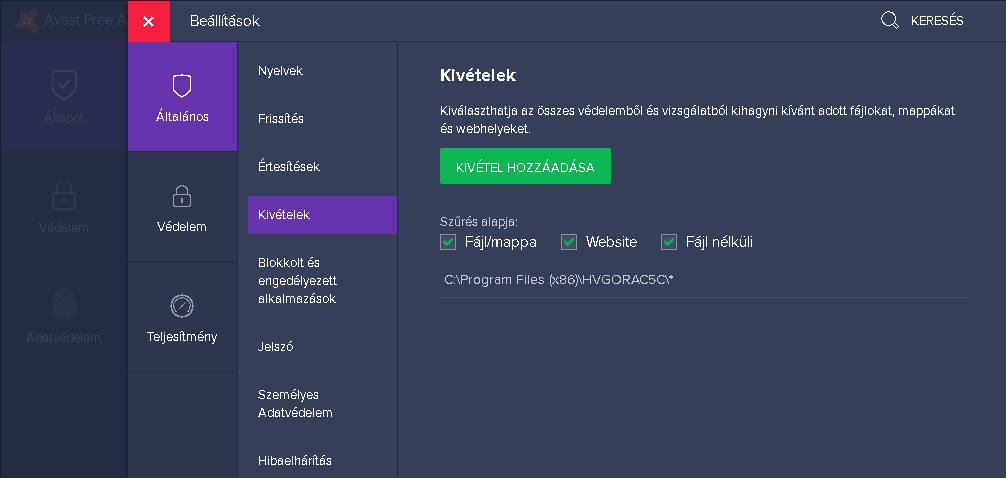Image resolution: width=1006 pixels, height=478 pixels.
Task: Click the Beállítások title text
Action: point(225,21)
